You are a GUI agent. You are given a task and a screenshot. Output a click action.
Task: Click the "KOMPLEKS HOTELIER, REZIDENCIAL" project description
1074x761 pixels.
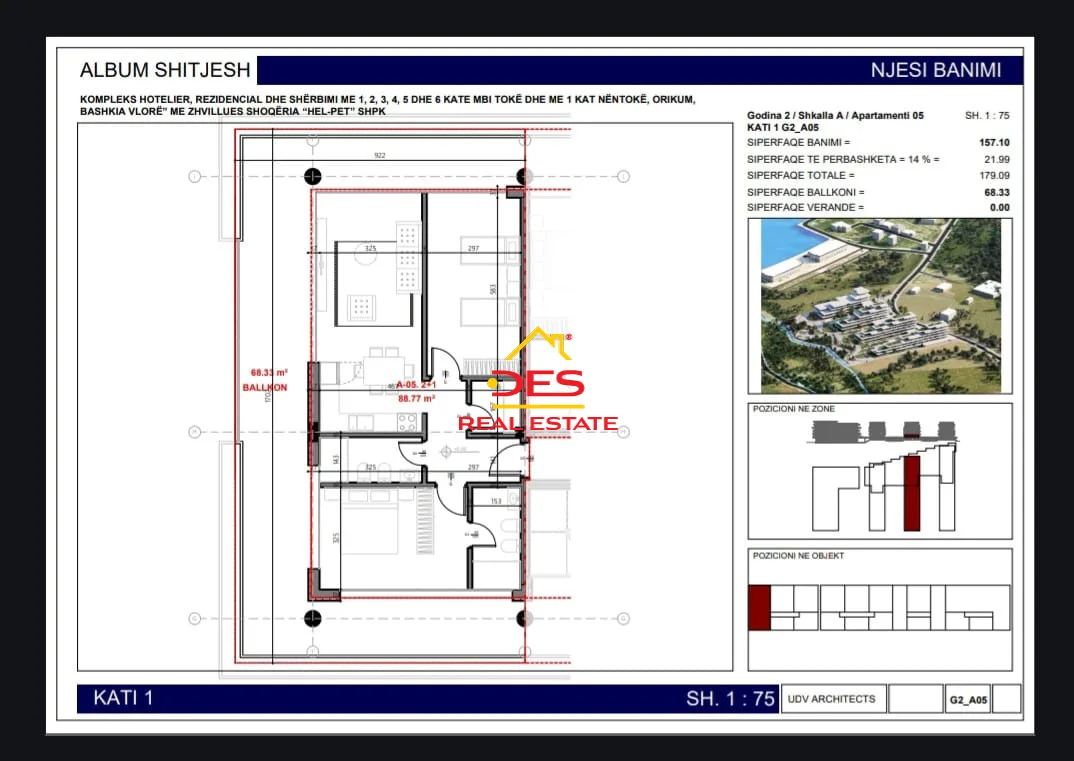388,105
